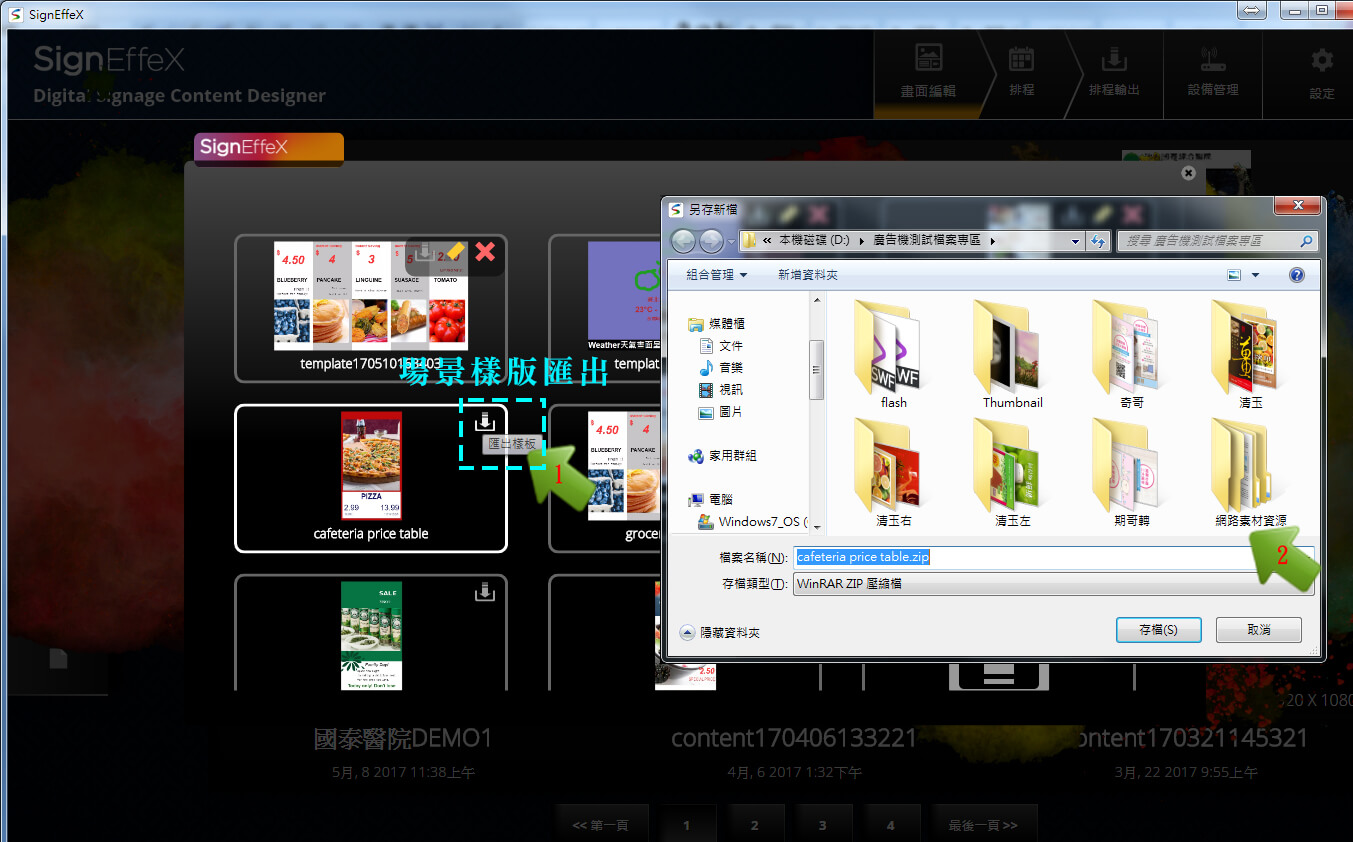Close template panel with round X icon
Image resolution: width=1353 pixels, height=842 pixels.
click(x=1188, y=173)
